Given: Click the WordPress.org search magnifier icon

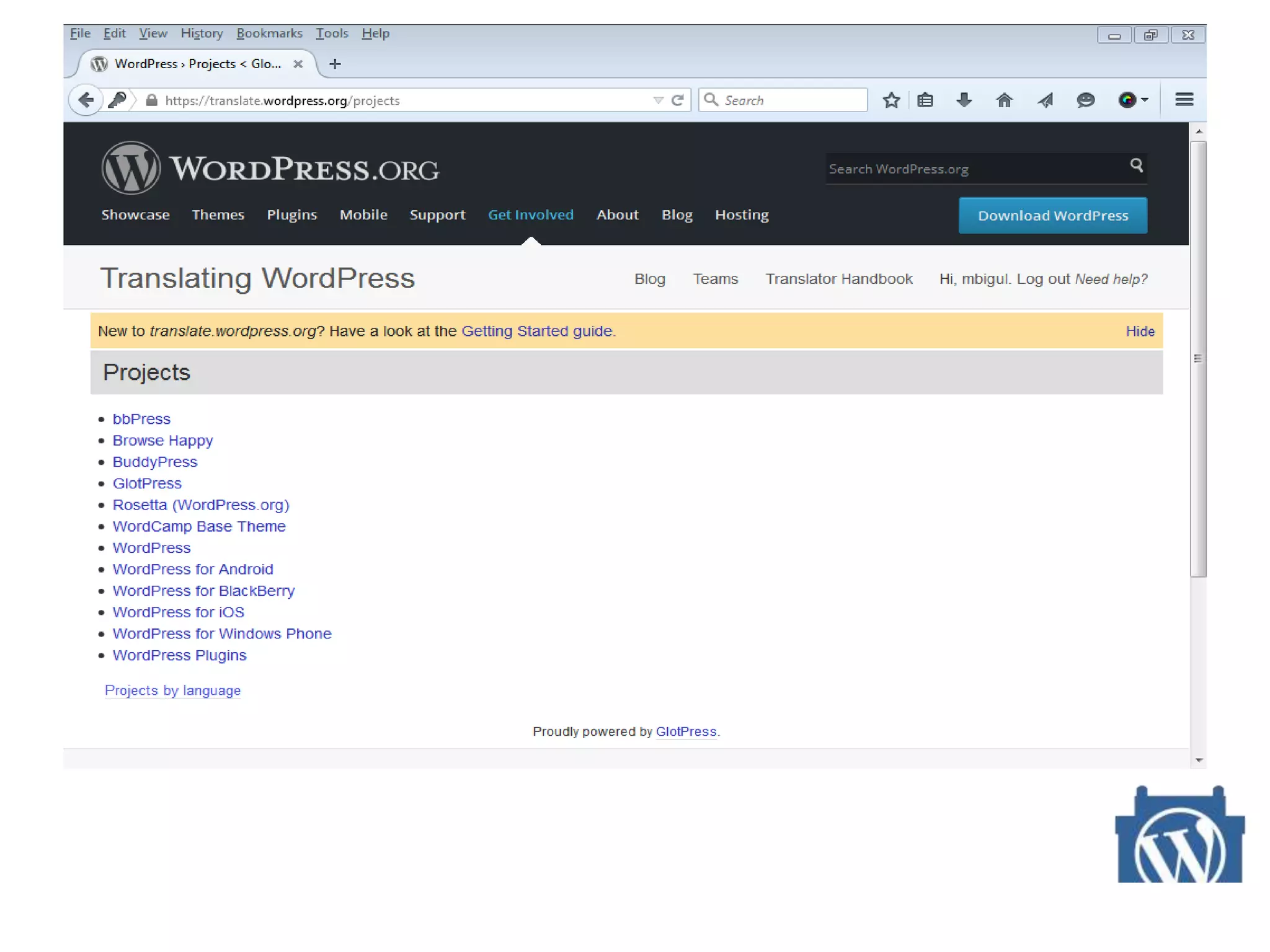Looking at the screenshot, I should pyautogui.click(x=1136, y=165).
